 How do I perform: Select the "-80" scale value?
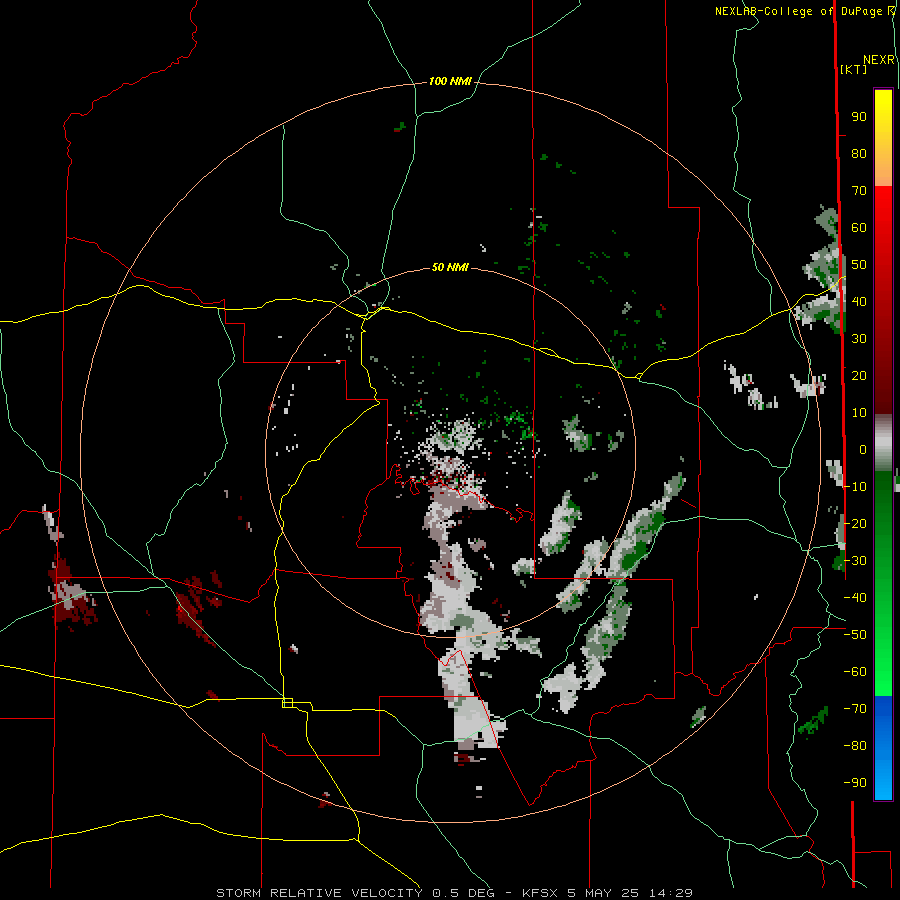point(855,746)
